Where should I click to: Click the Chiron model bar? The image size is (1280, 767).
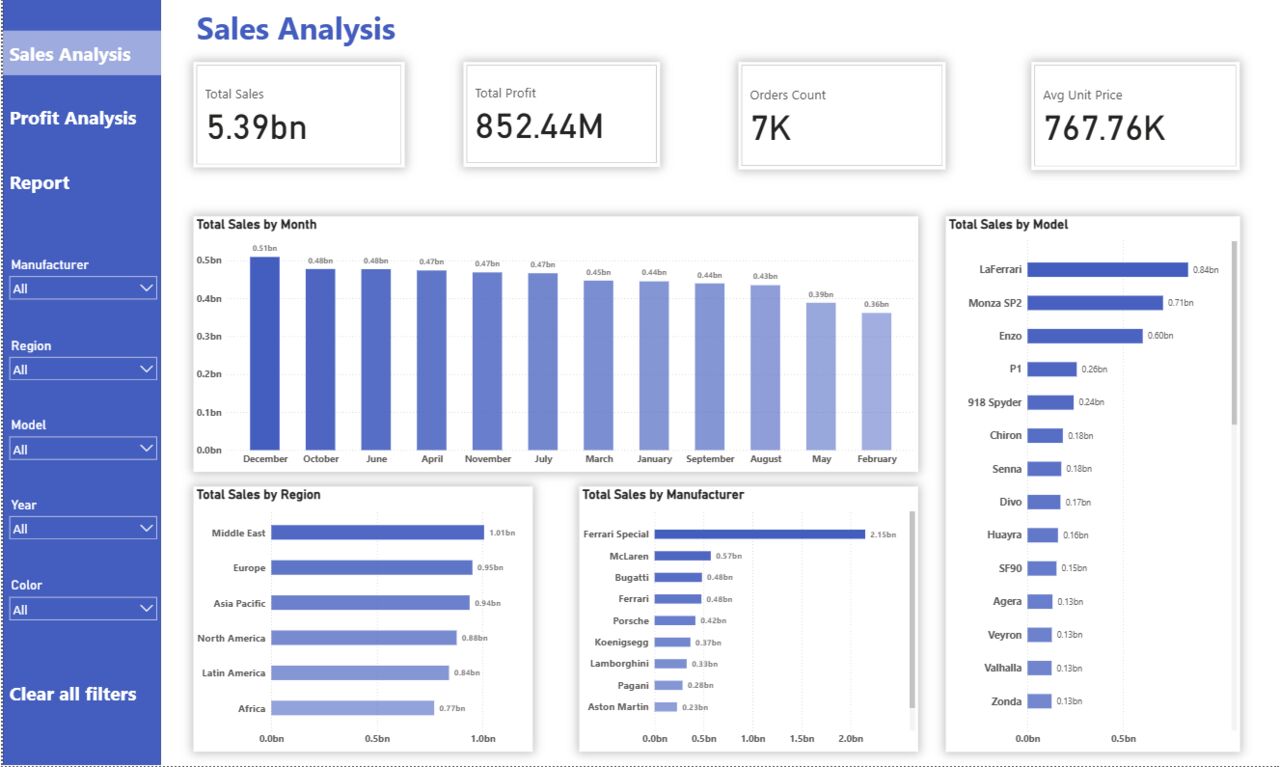pyautogui.click(x=1045, y=436)
